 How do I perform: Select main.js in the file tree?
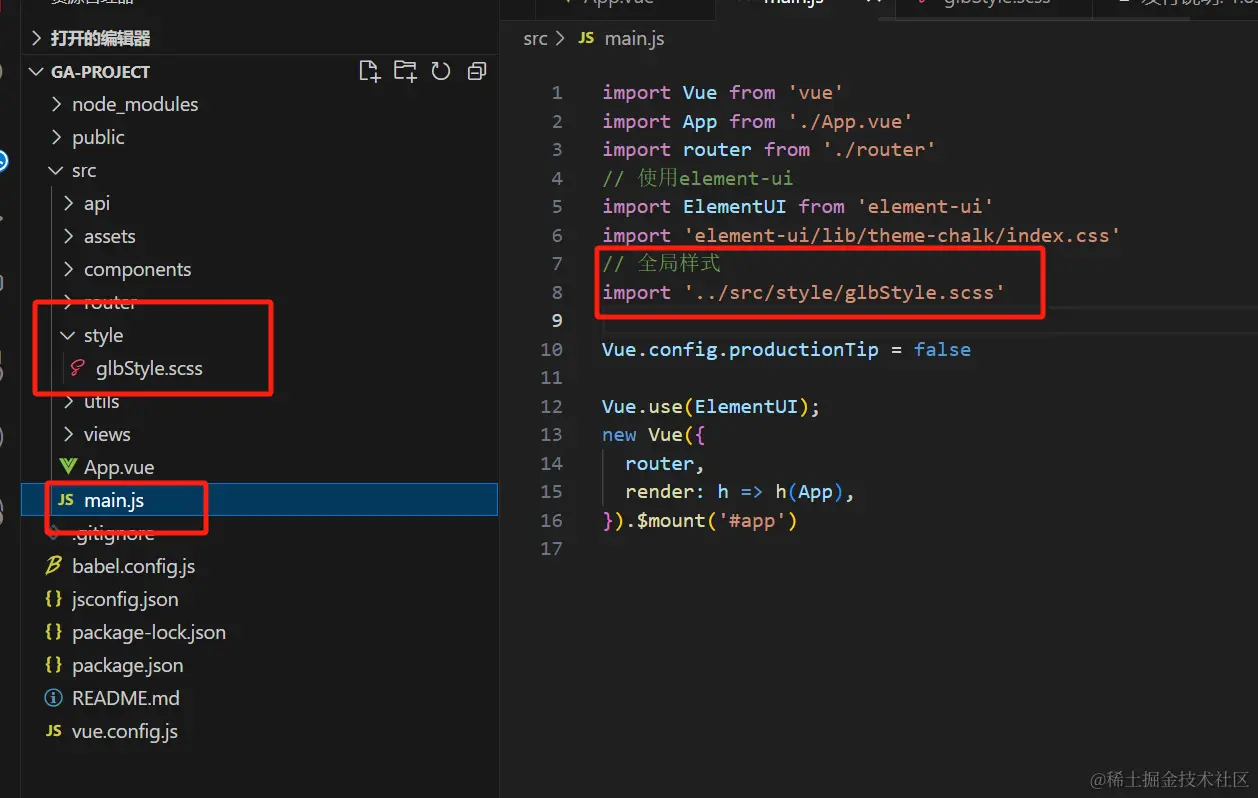[259, 500]
